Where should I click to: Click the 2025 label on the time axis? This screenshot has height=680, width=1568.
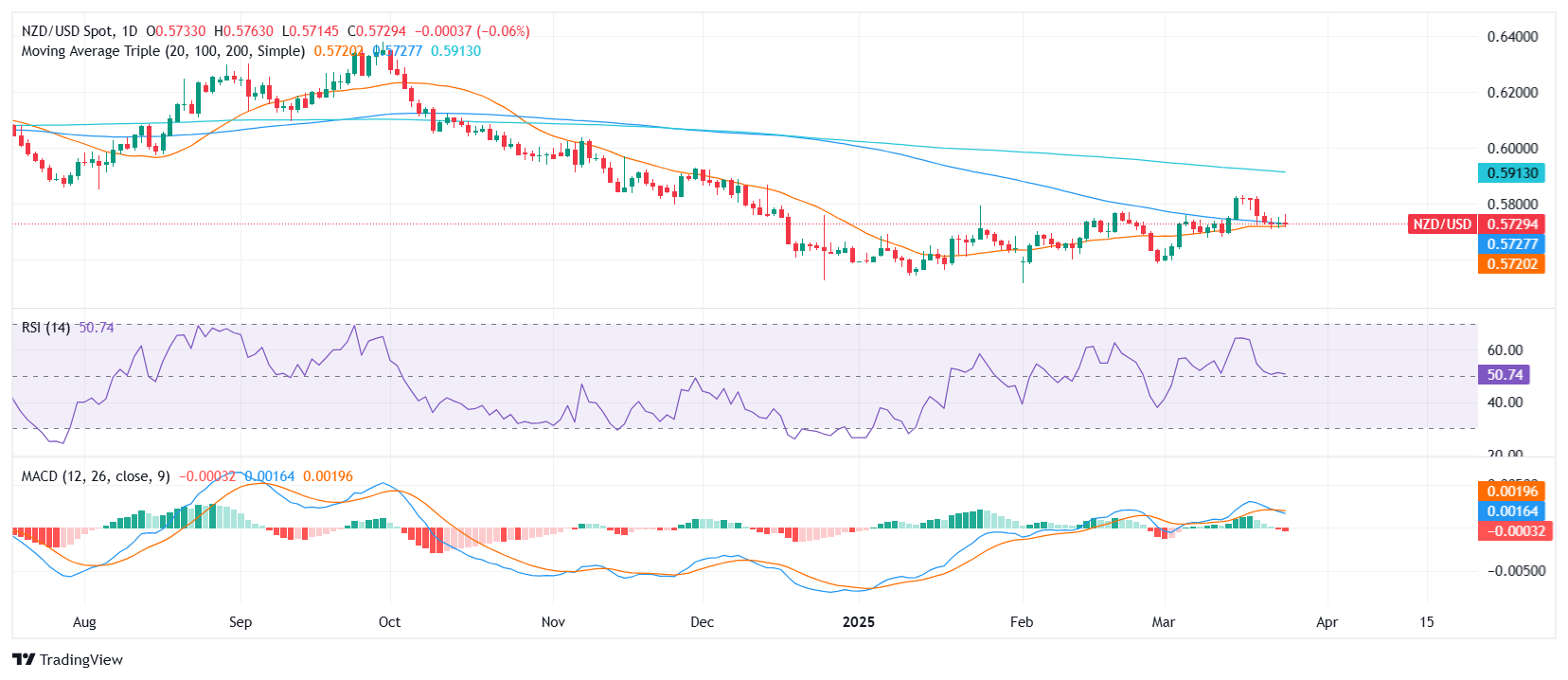click(x=859, y=622)
